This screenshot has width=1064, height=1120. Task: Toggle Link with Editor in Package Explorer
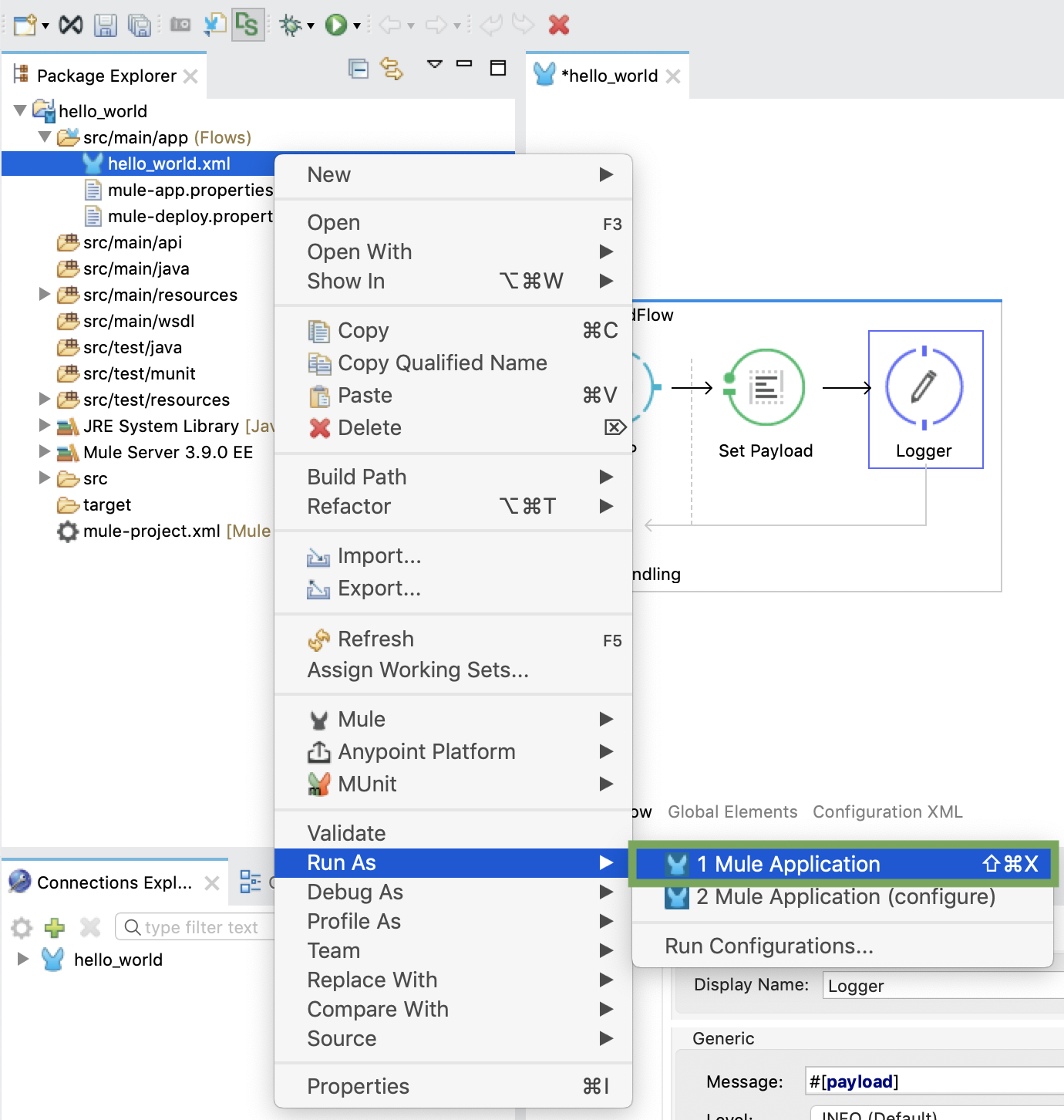(392, 69)
